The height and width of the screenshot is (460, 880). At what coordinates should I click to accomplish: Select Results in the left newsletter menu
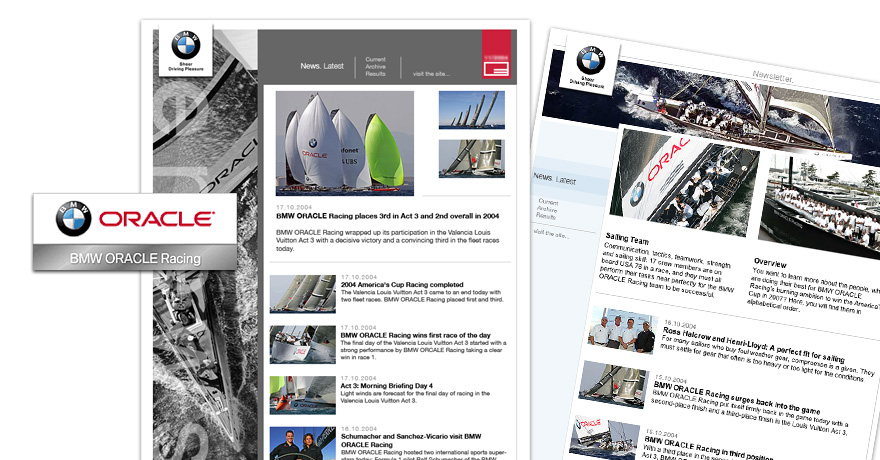coord(375,74)
